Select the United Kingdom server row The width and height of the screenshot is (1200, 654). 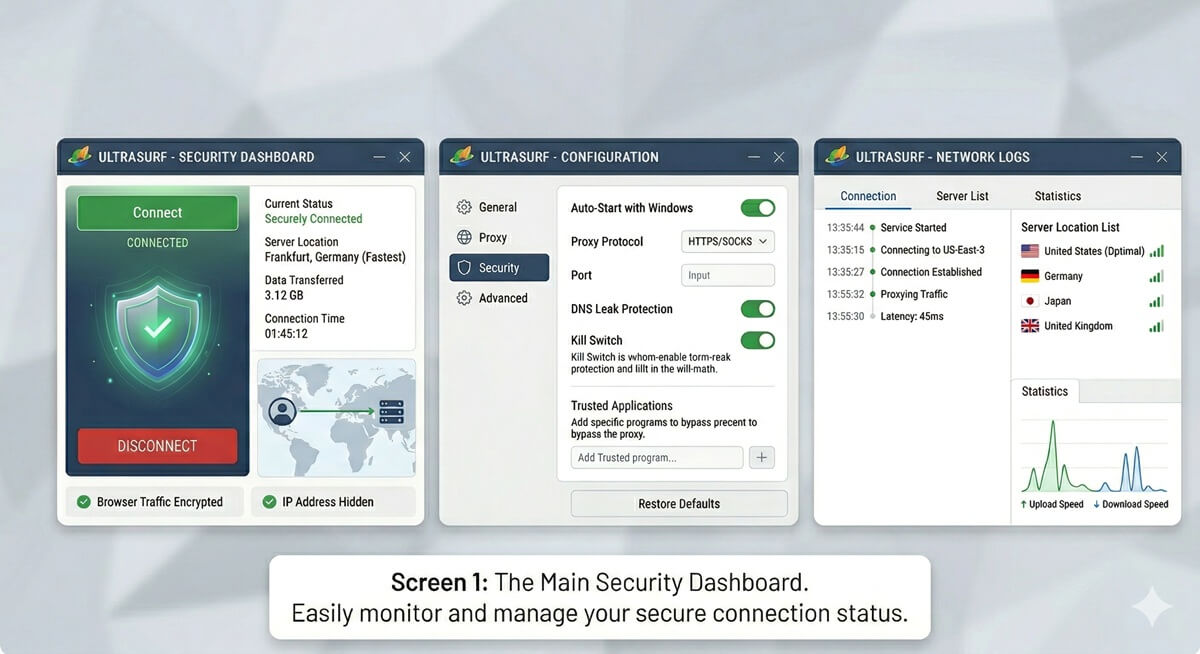(1092, 326)
